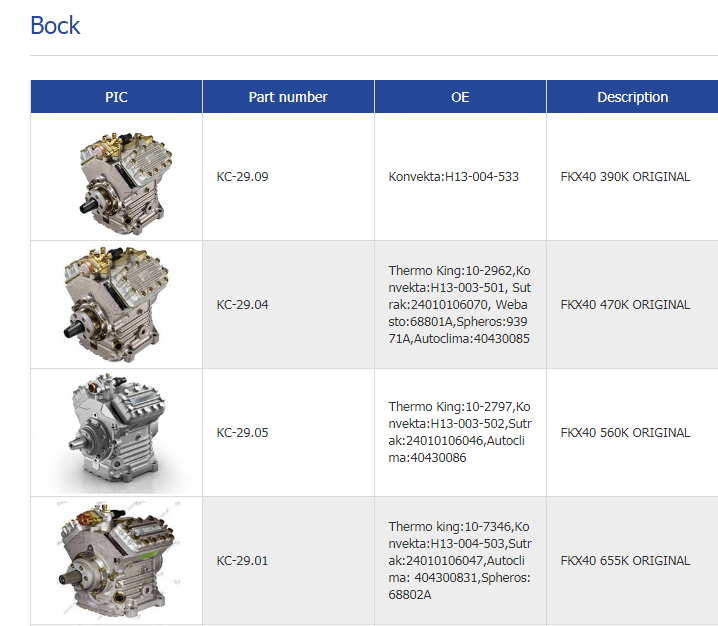Viewport: 718px width, 626px height.
Task: Click description FKX40 655K ORIGINAL
Action: (625, 561)
